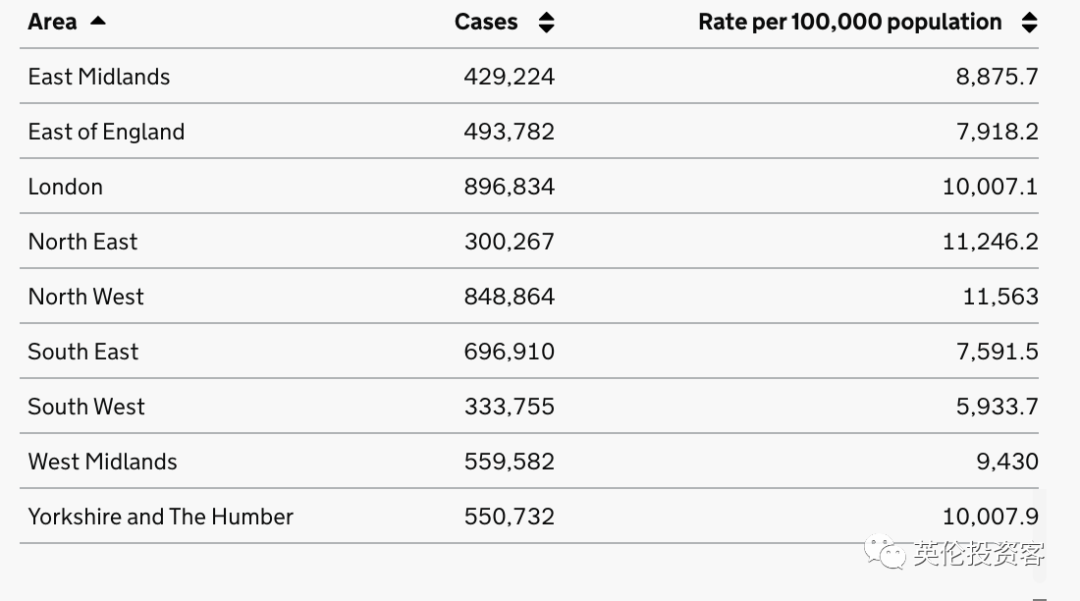
Task: Select West Midlands rate value 9,430
Action: click(x=1007, y=462)
